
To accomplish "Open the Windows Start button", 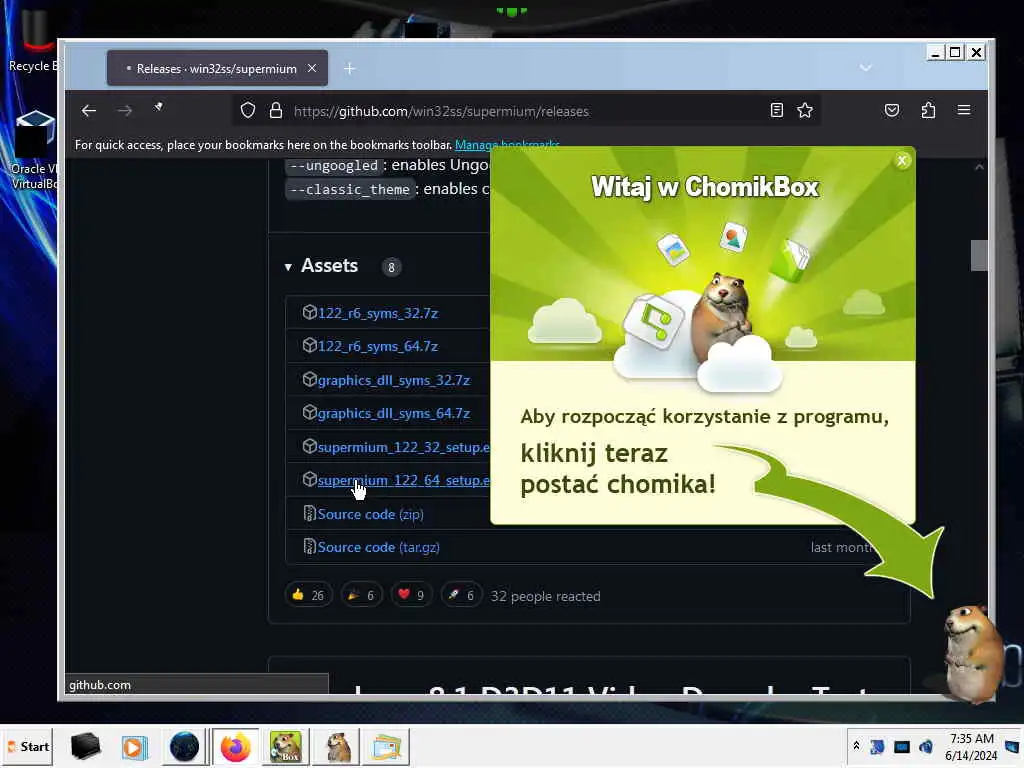I will click(x=29, y=746).
